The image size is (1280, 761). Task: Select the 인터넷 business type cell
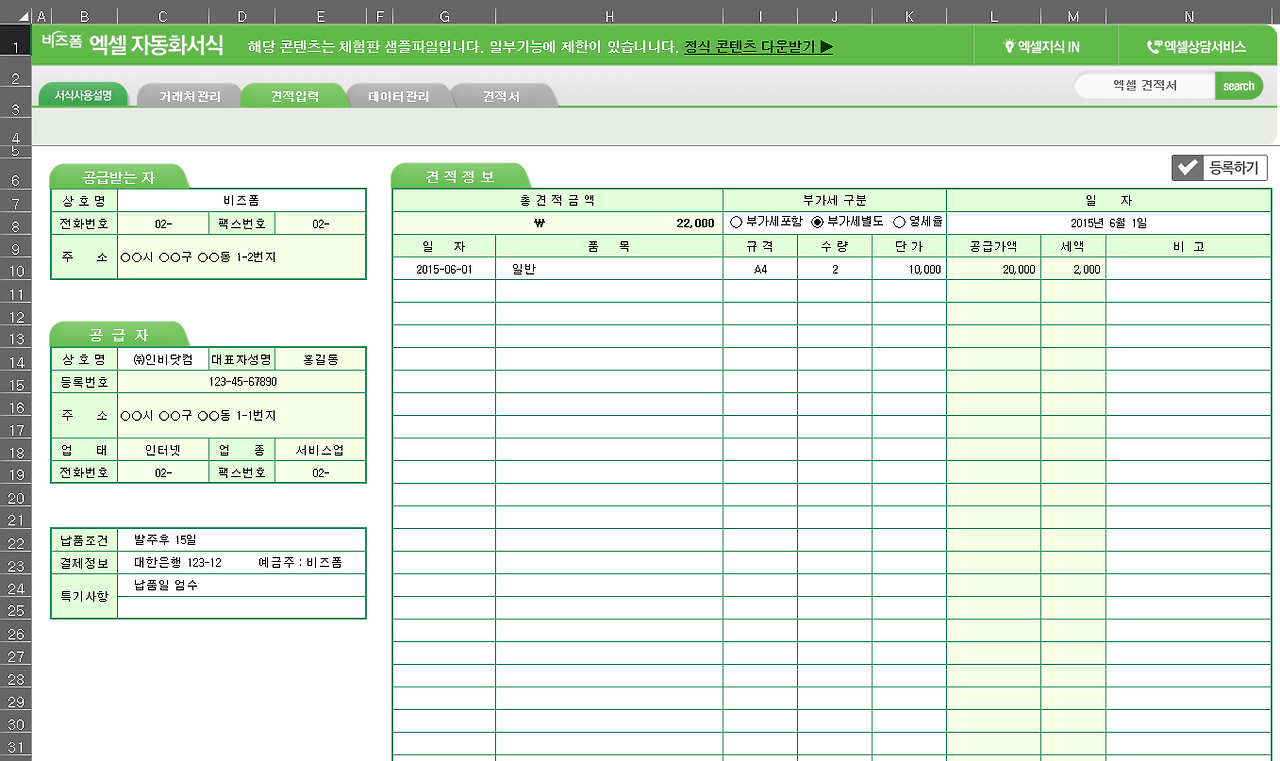click(163, 450)
